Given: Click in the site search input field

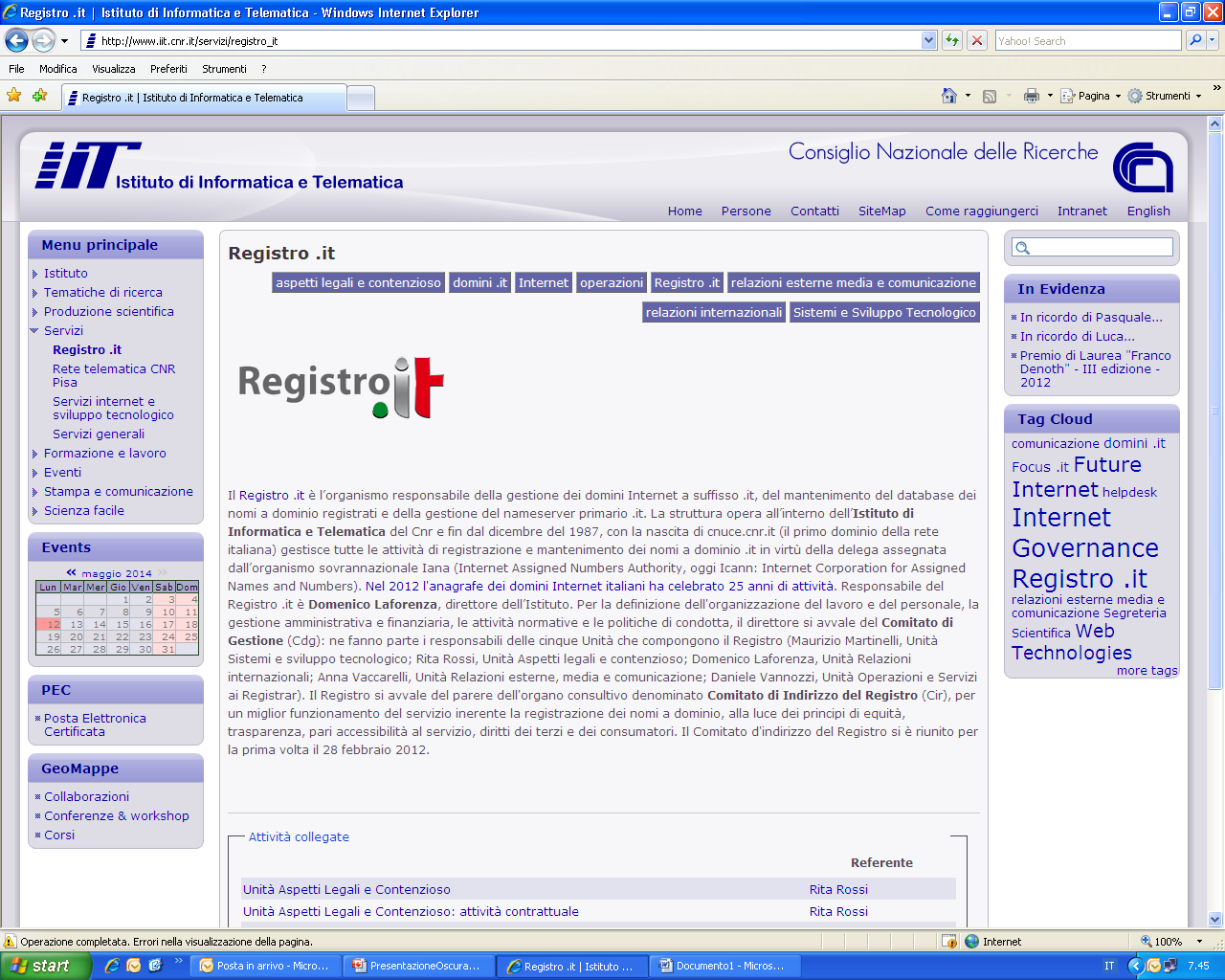Looking at the screenshot, I should (1102, 248).
